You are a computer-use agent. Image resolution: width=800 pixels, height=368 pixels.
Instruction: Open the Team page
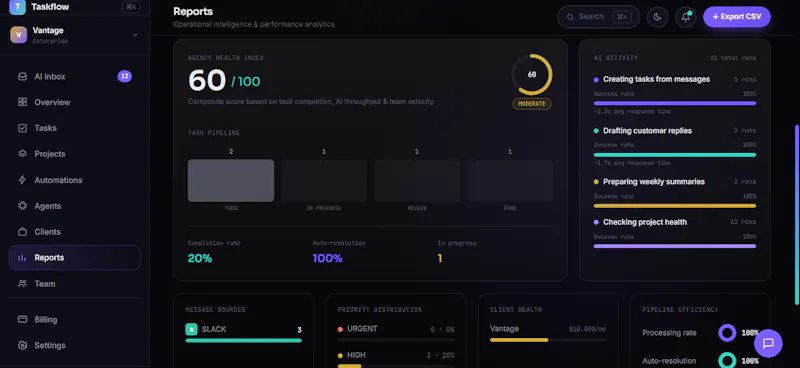tap(74, 284)
